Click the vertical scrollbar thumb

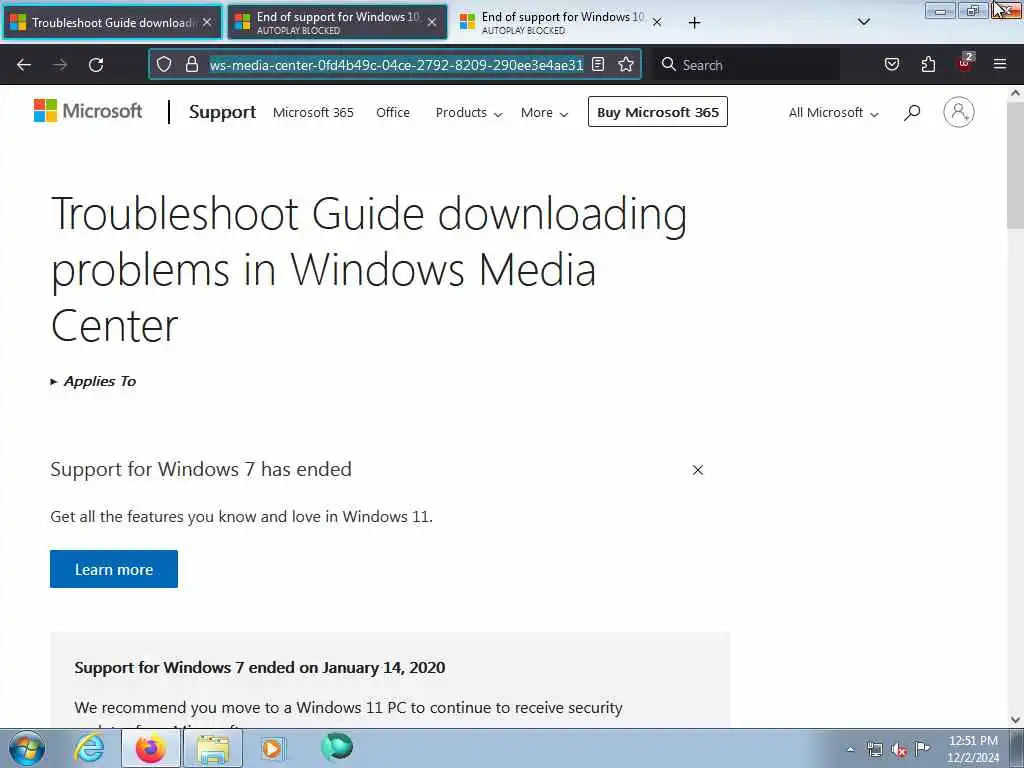click(1015, 165)
